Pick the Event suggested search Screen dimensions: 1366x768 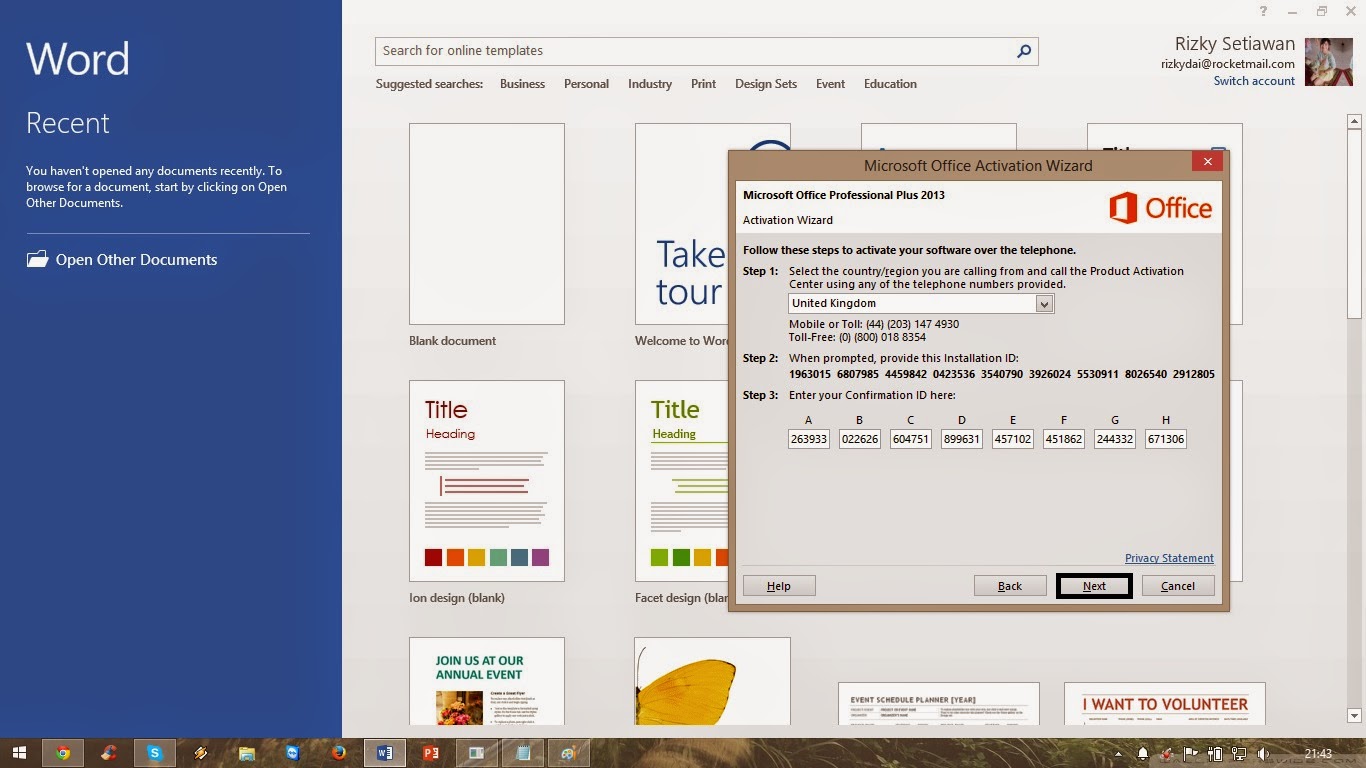click(830, 84)
